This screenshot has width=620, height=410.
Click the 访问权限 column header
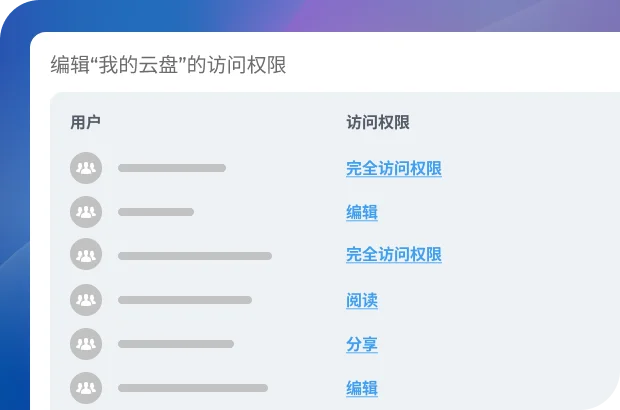377,123
